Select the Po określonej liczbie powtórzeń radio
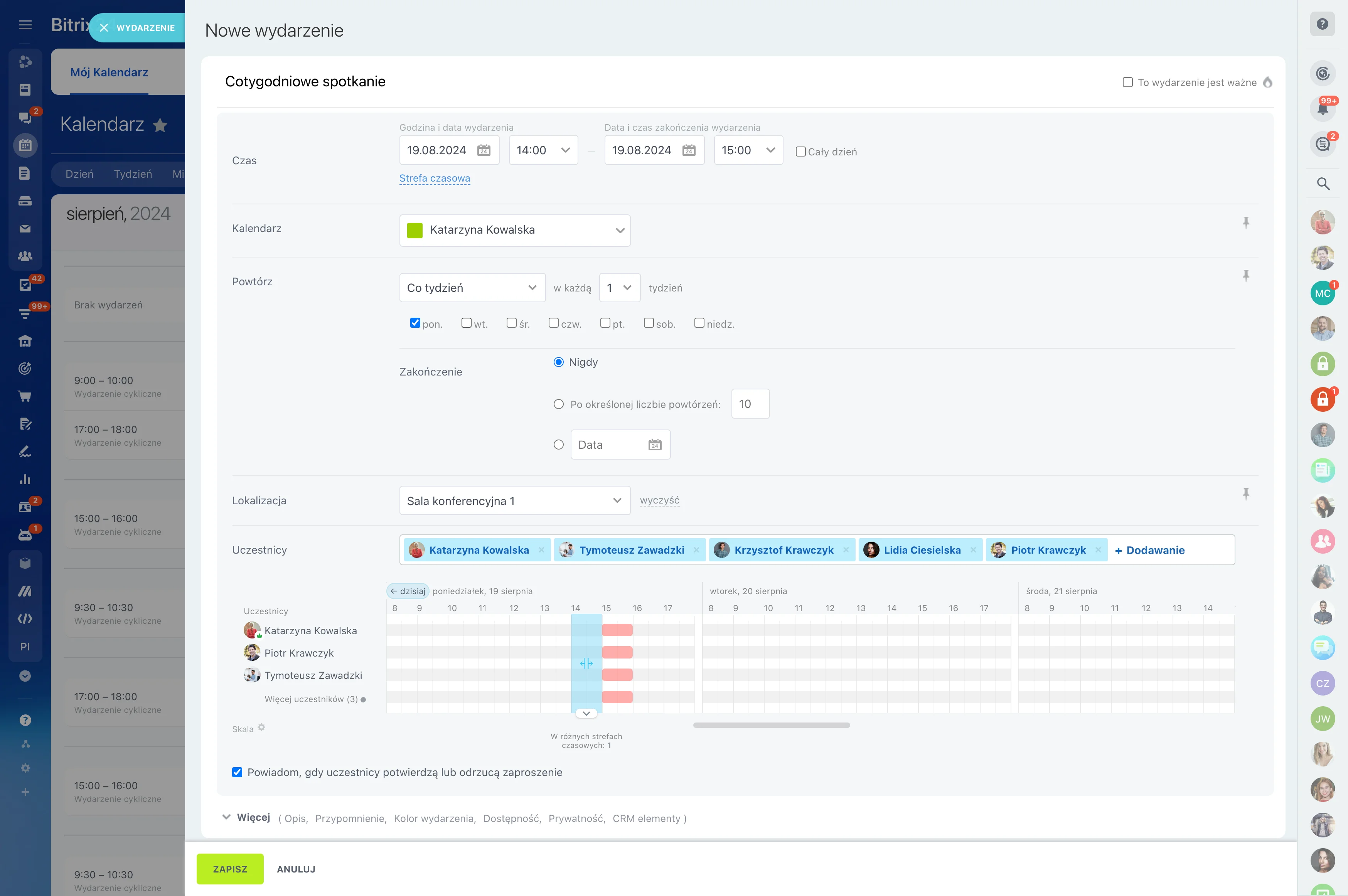This screenshot has height=896, width=1348. coord(558,404)
